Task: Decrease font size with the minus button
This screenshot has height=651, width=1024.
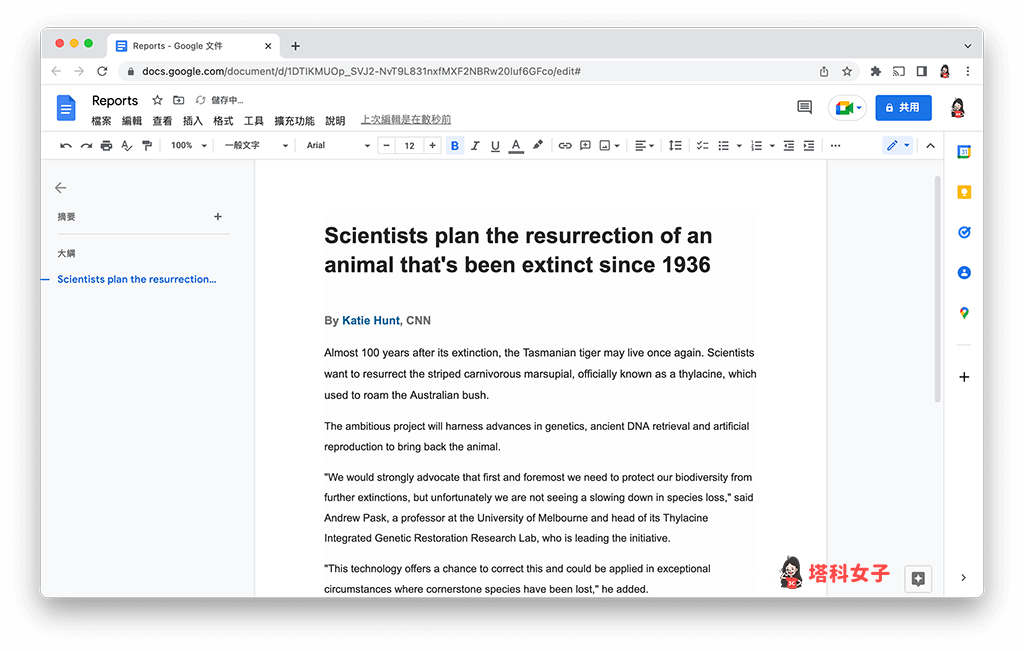Action: point(387,146)
